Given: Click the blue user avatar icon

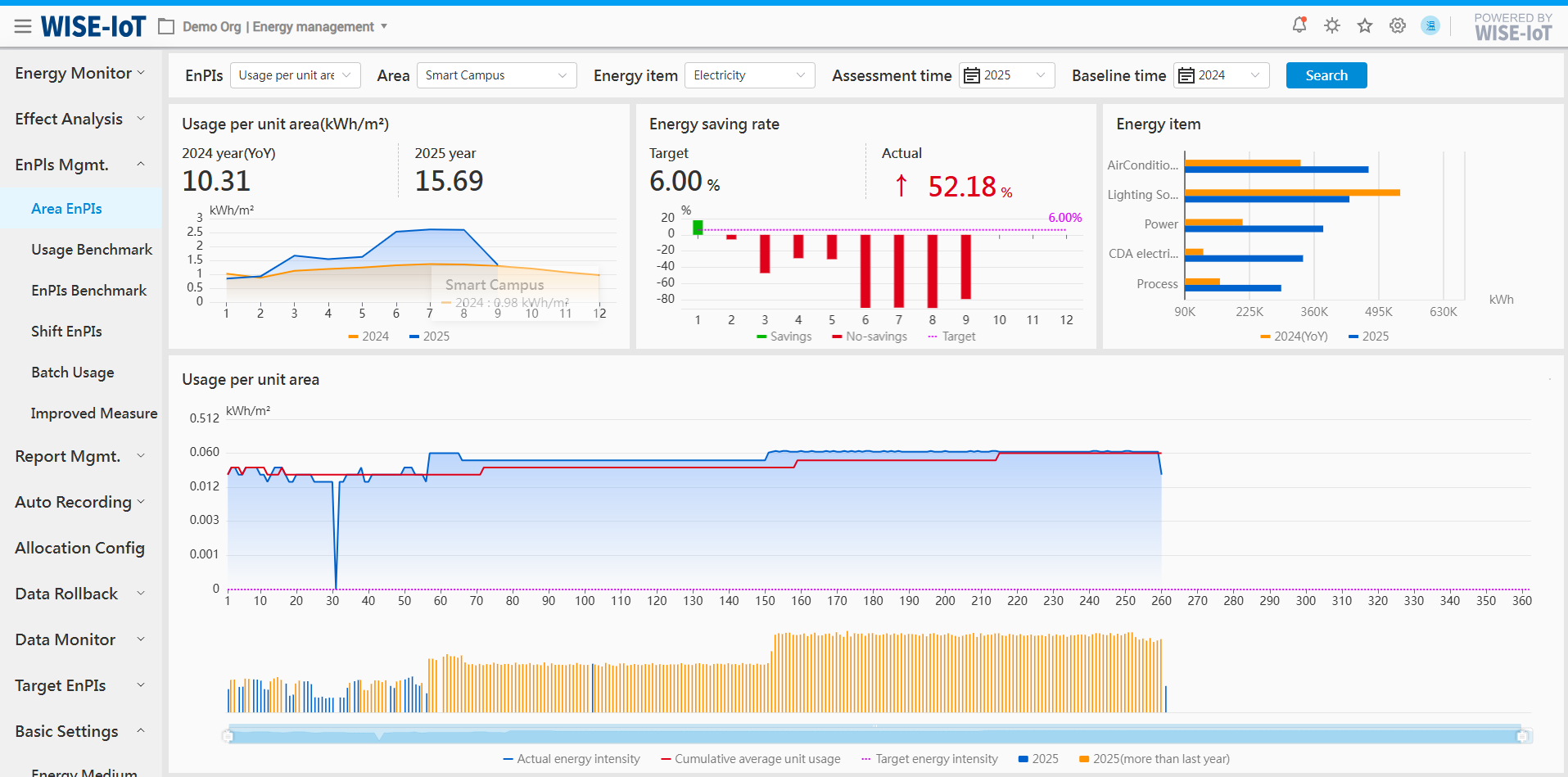Looking at the screenshot, I should [x=1430, y=25].
